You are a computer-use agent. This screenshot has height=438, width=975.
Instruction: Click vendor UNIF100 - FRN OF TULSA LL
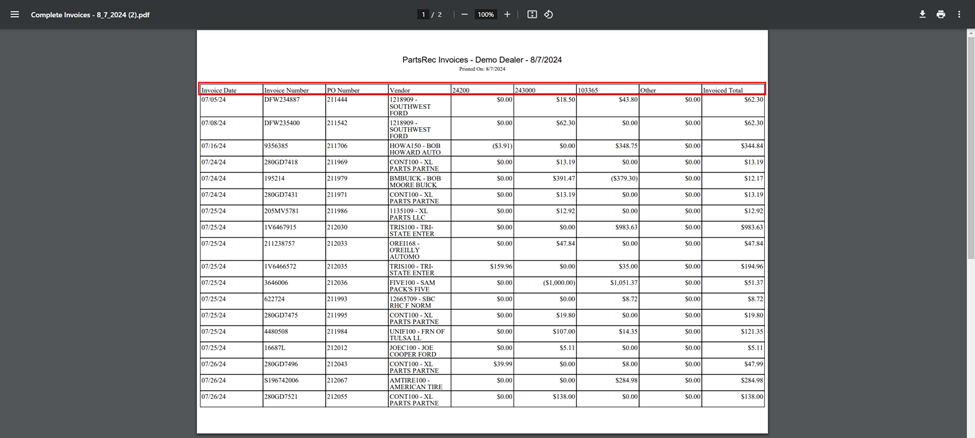point(417,335)
